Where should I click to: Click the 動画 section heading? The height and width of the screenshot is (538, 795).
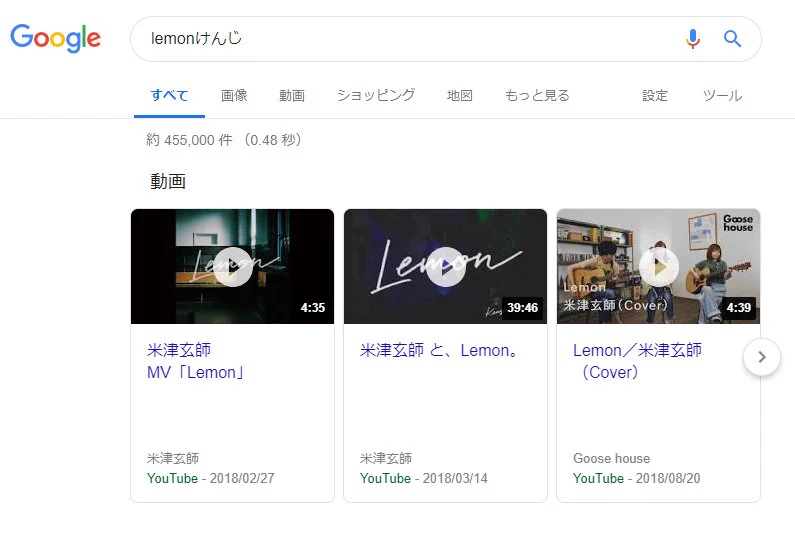pyautogui.click(x=168, y=181)
